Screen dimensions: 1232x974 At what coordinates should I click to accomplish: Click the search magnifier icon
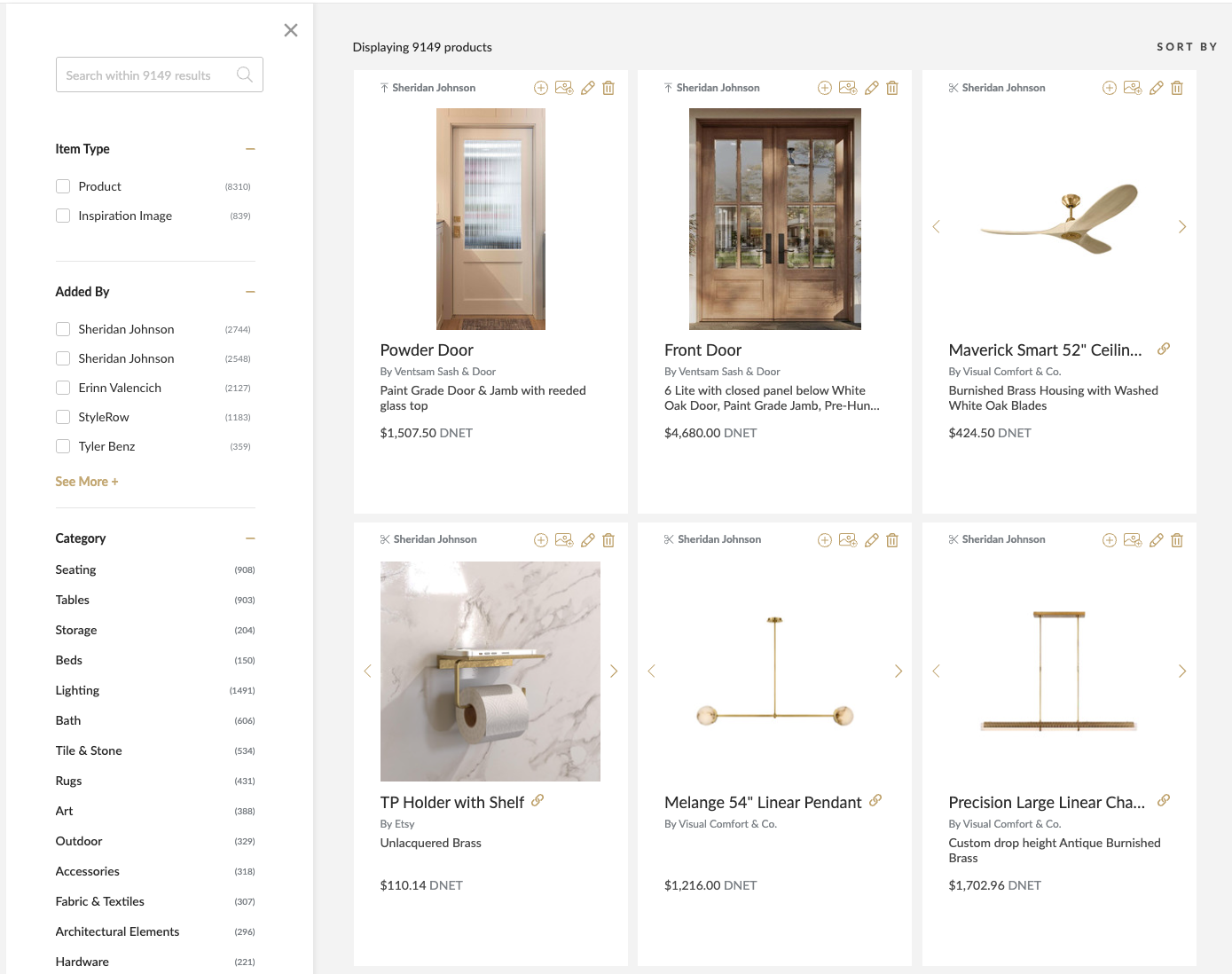244,75
